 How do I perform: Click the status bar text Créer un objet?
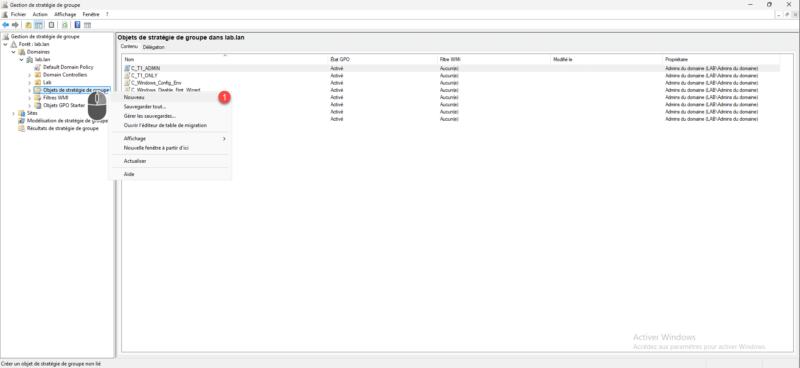[51, 364]
